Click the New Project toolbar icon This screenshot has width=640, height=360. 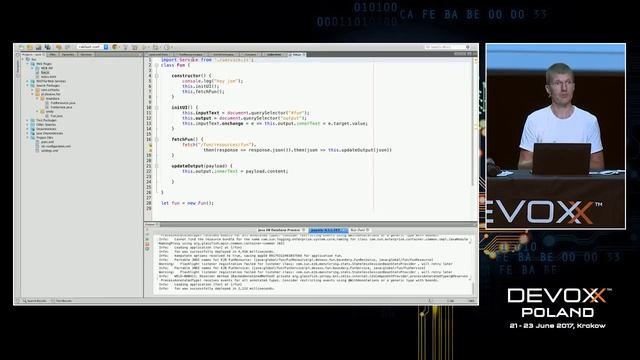pos(30,47)
